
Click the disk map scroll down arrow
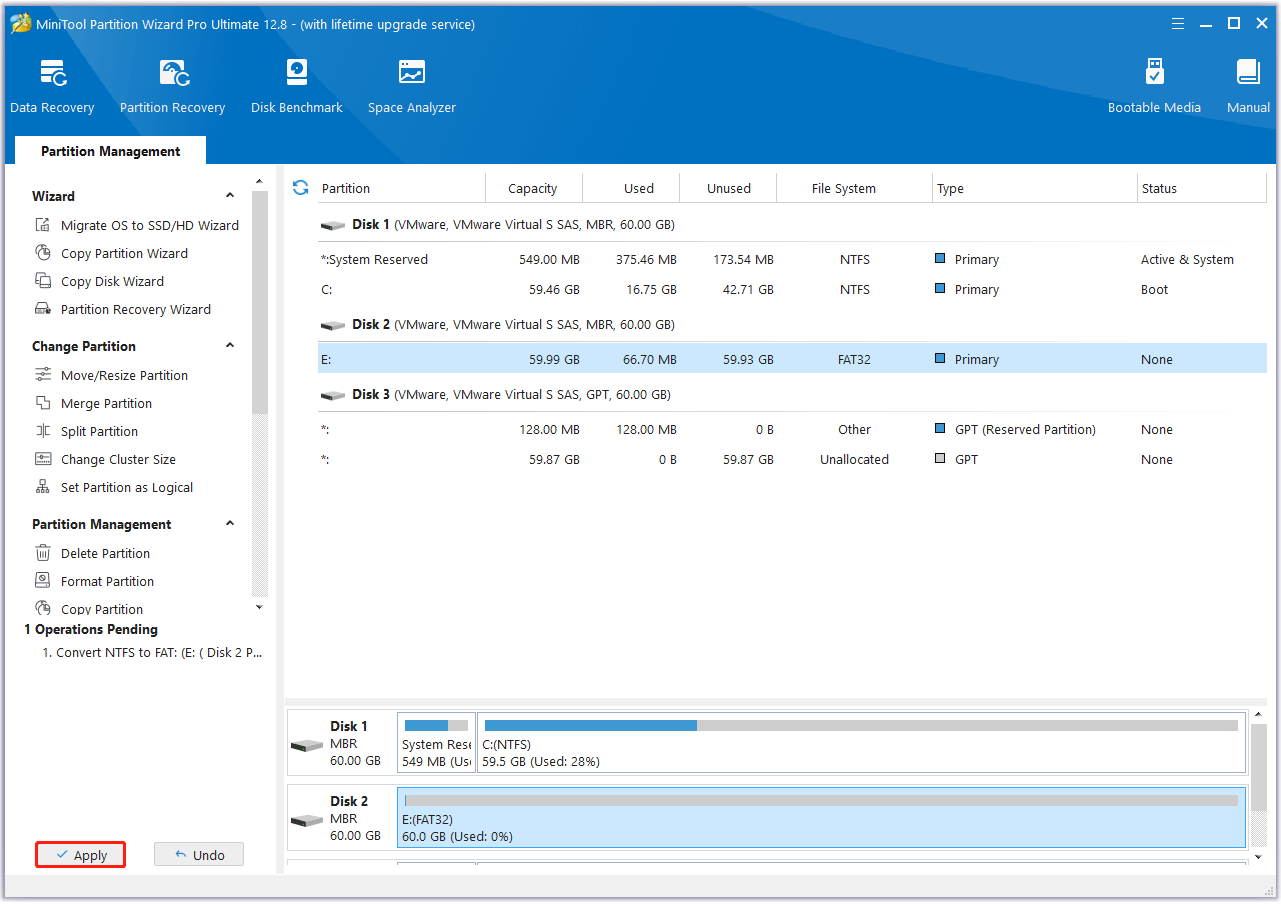(x=1258, y=857)
